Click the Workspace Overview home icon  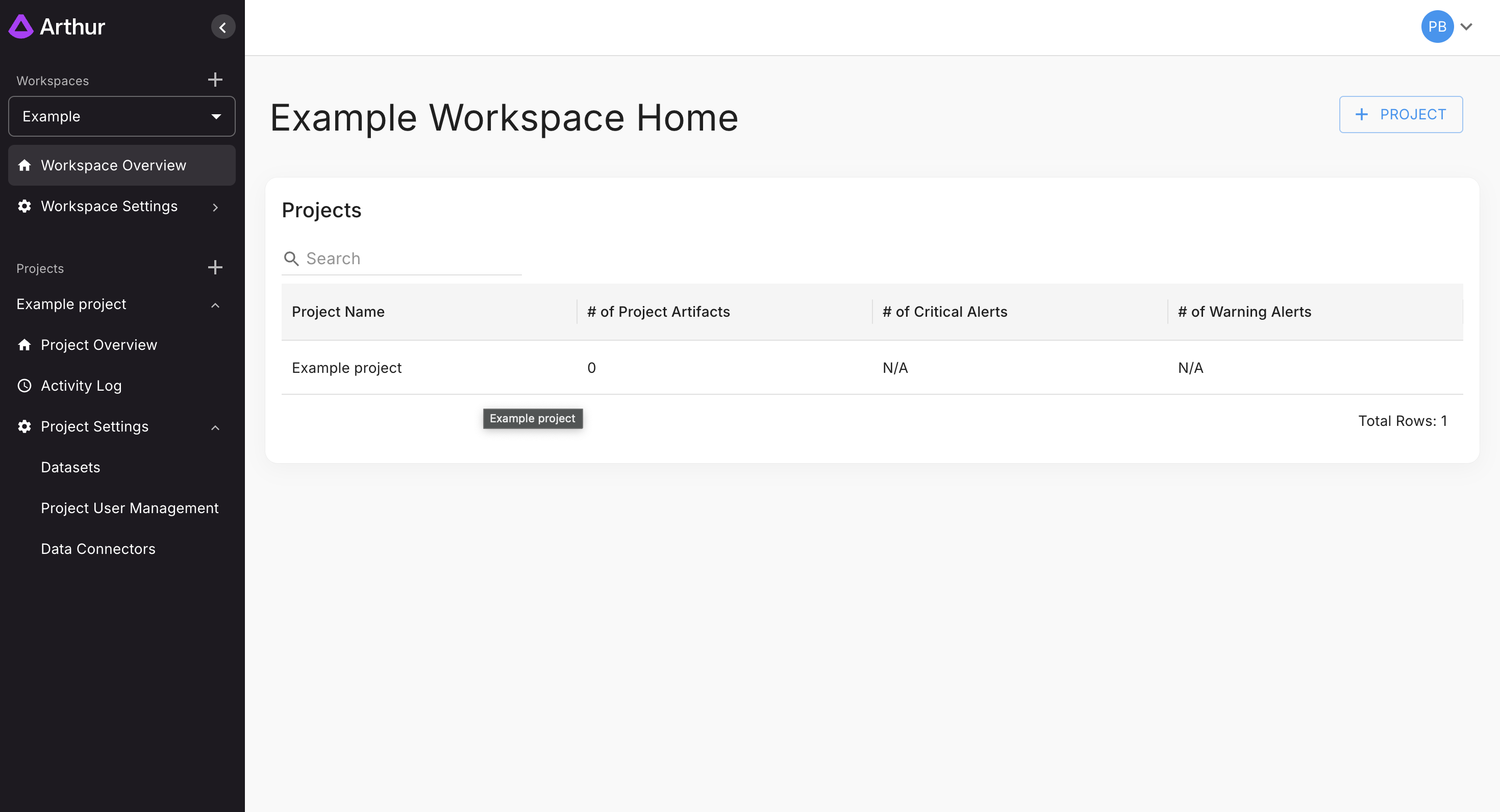24,165
